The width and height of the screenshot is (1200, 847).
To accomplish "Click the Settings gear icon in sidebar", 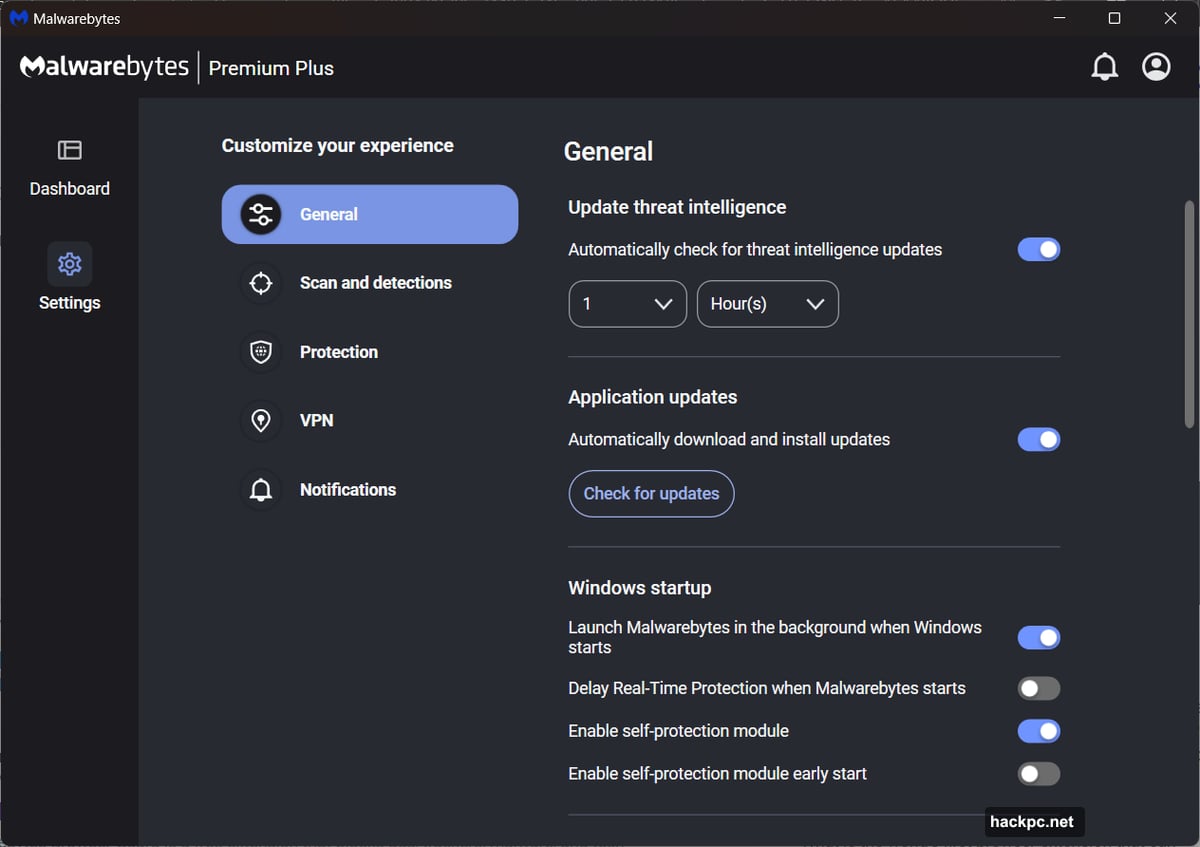I will point(69,263).
